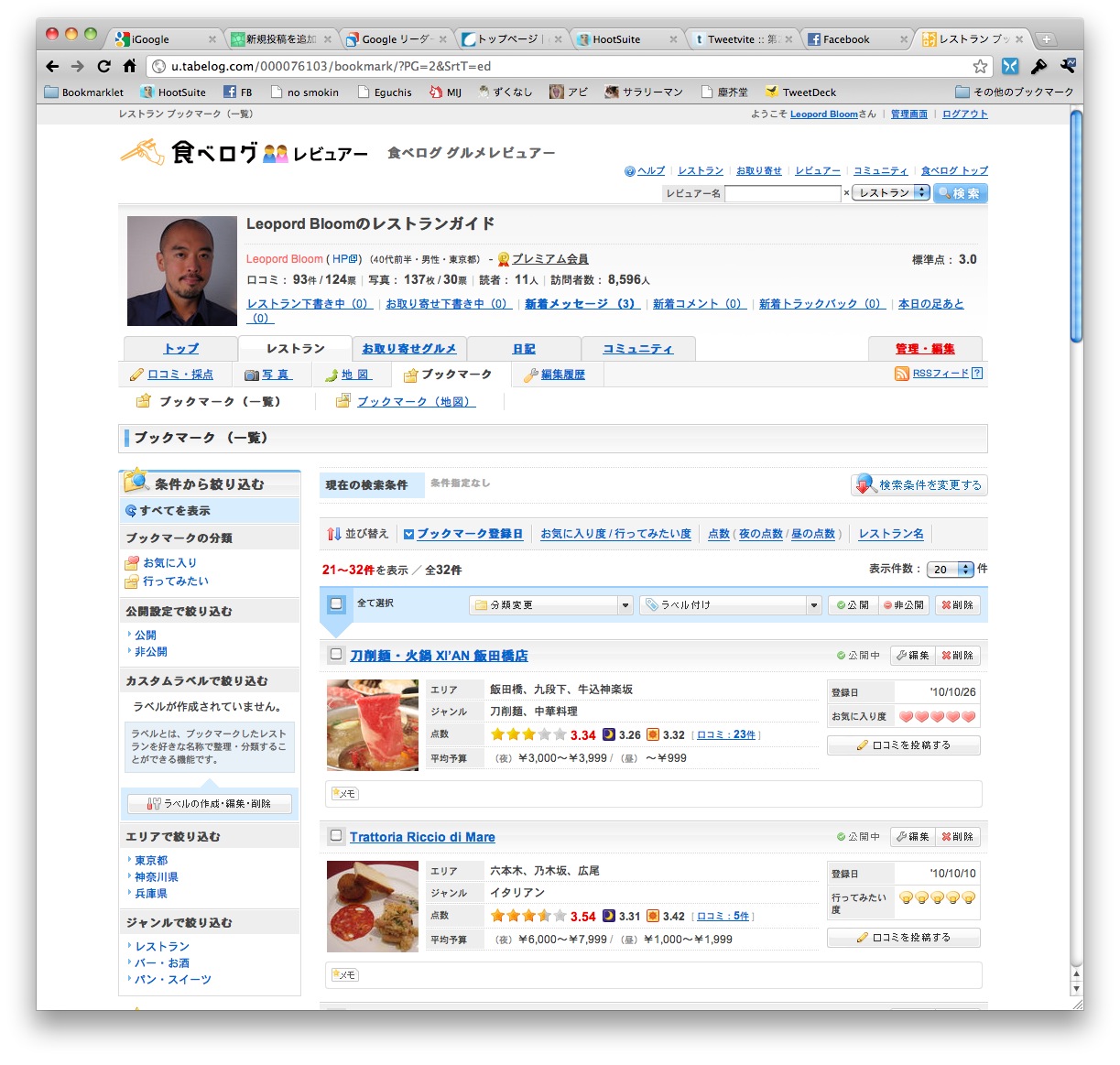Open the wrench settings menu icon

click(x=1067, y=66)
